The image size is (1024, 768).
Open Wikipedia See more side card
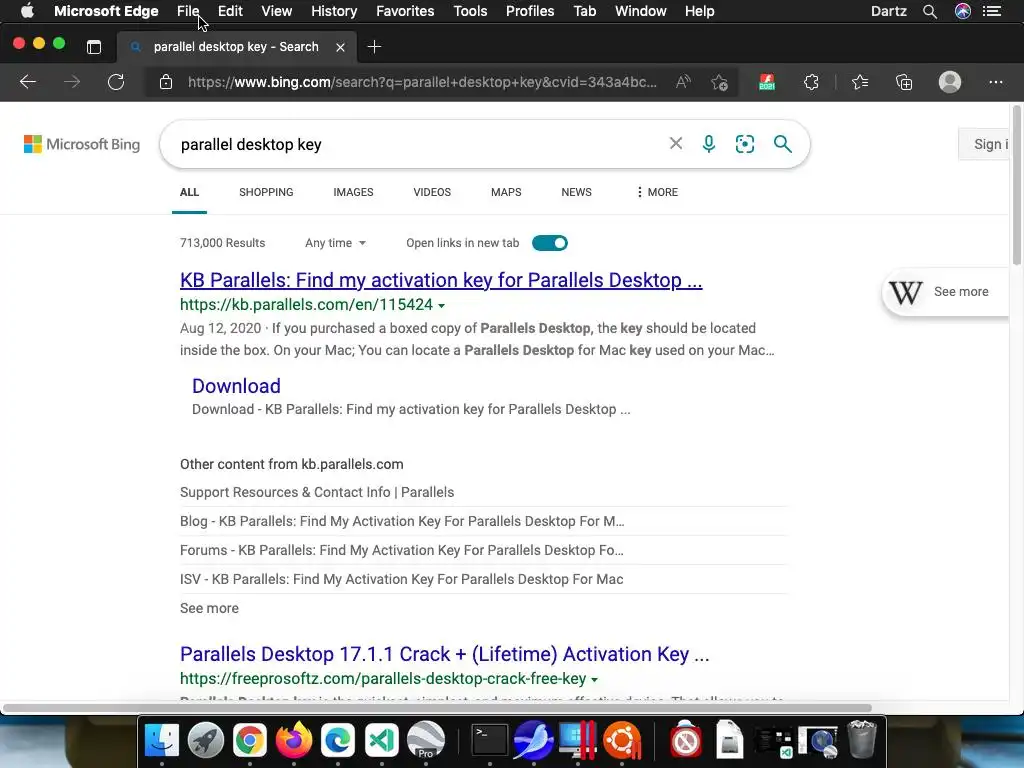coord(947,292)
